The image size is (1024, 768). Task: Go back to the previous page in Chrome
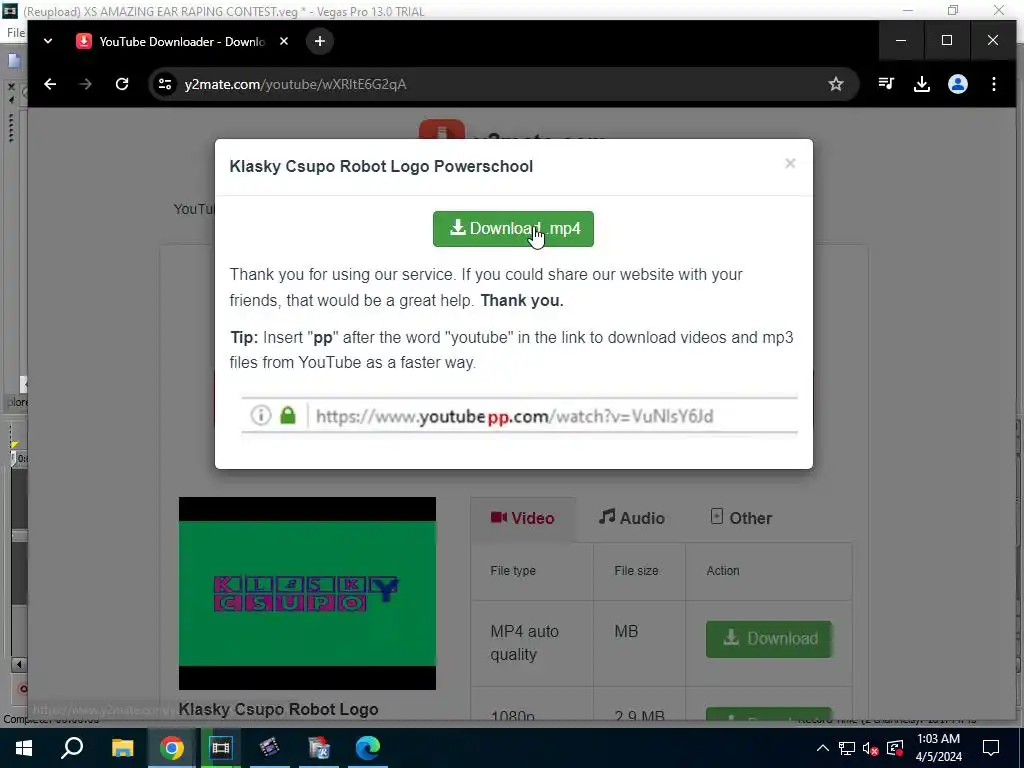coord(50,84)
